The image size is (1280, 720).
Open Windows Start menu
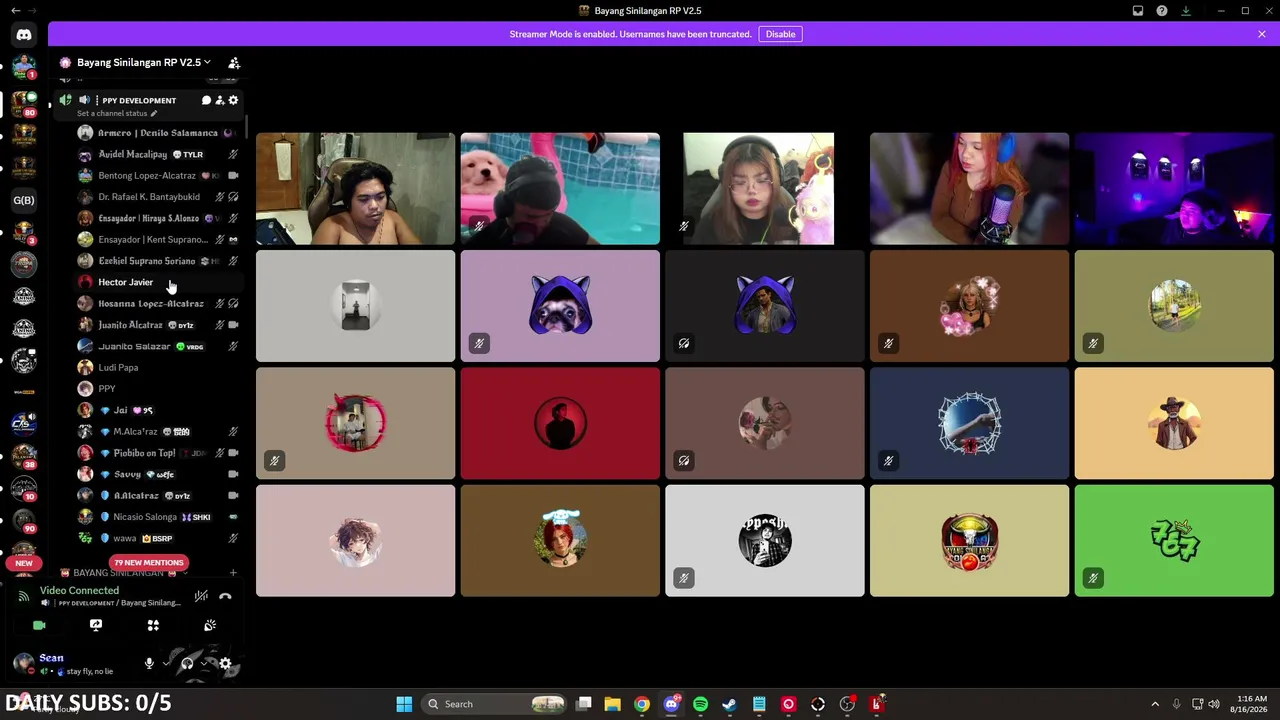click(x=404, y=704)
